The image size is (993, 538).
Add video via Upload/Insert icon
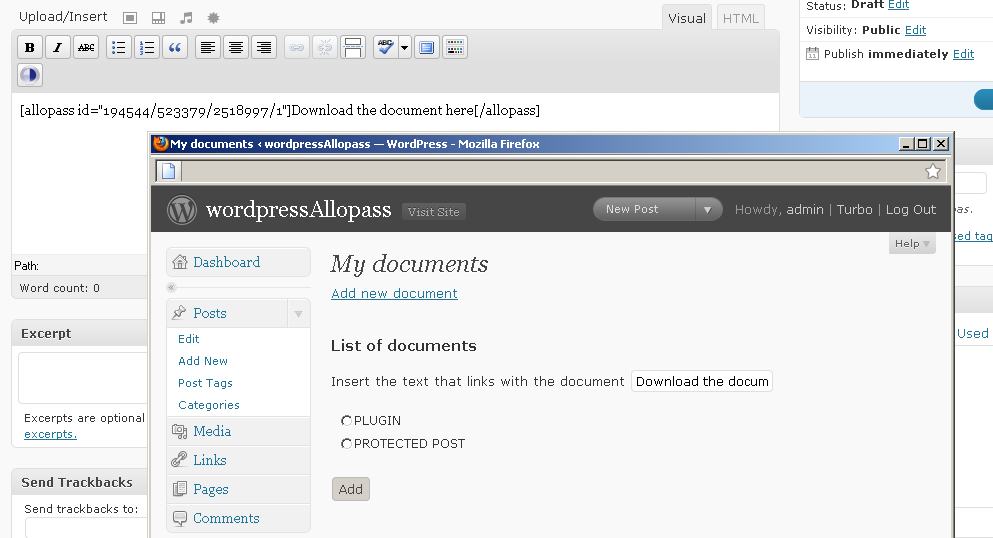coord(158,18)
